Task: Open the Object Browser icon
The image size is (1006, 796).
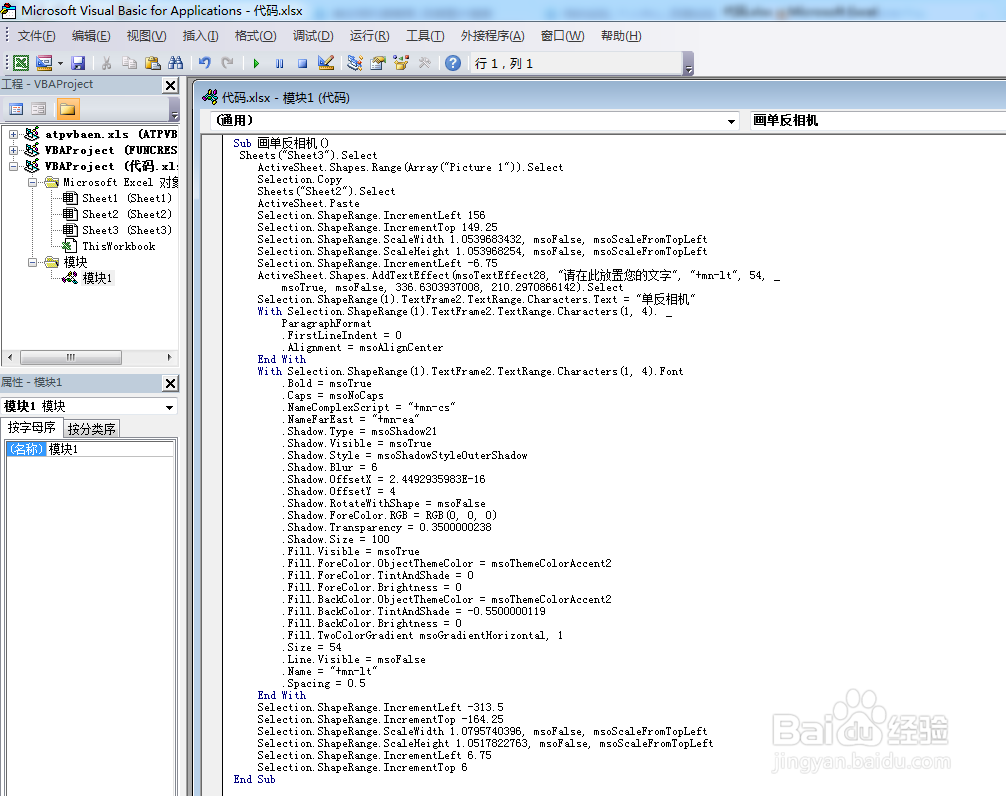Action: coord(401,63)
